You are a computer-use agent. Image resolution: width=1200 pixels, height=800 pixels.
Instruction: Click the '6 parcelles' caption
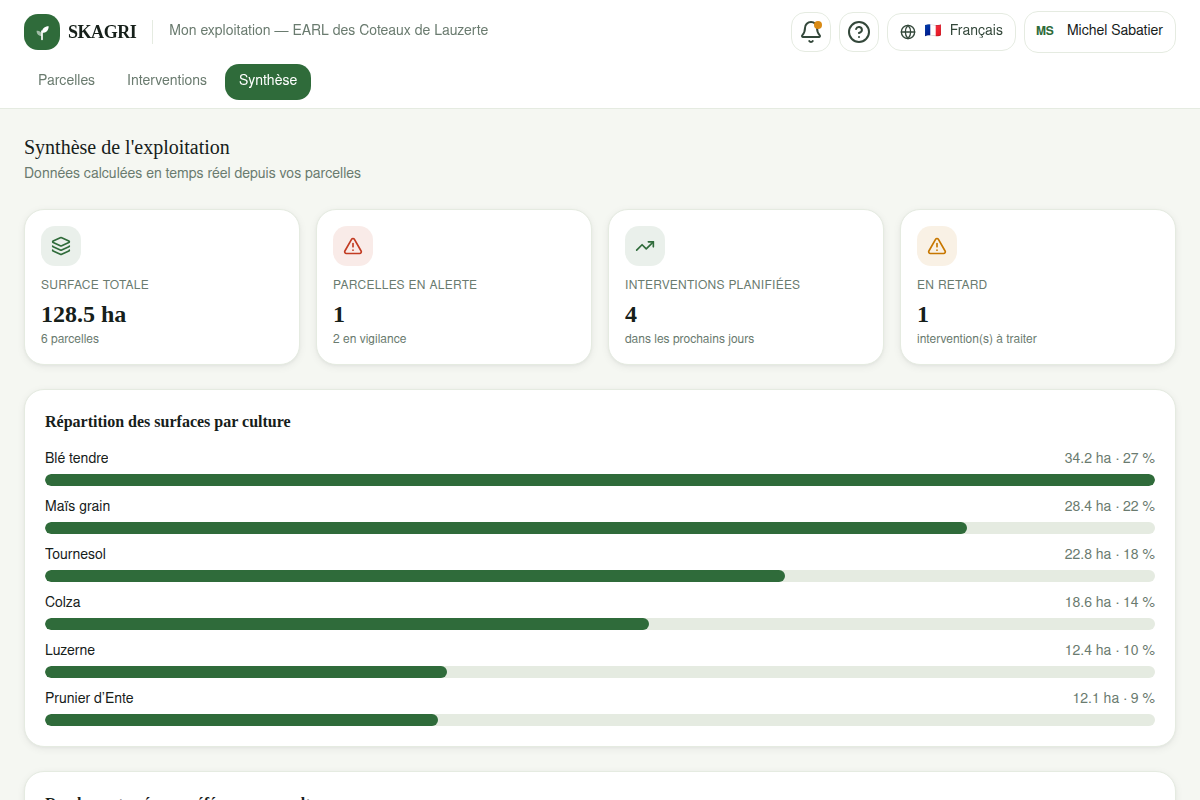pyautogui.click(x=70, y=339)
